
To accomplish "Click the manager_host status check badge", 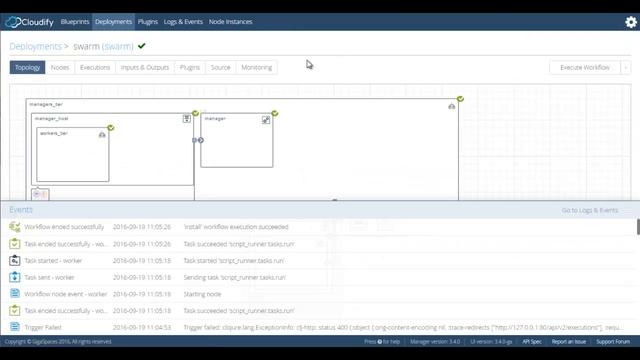I will [195, 113].
